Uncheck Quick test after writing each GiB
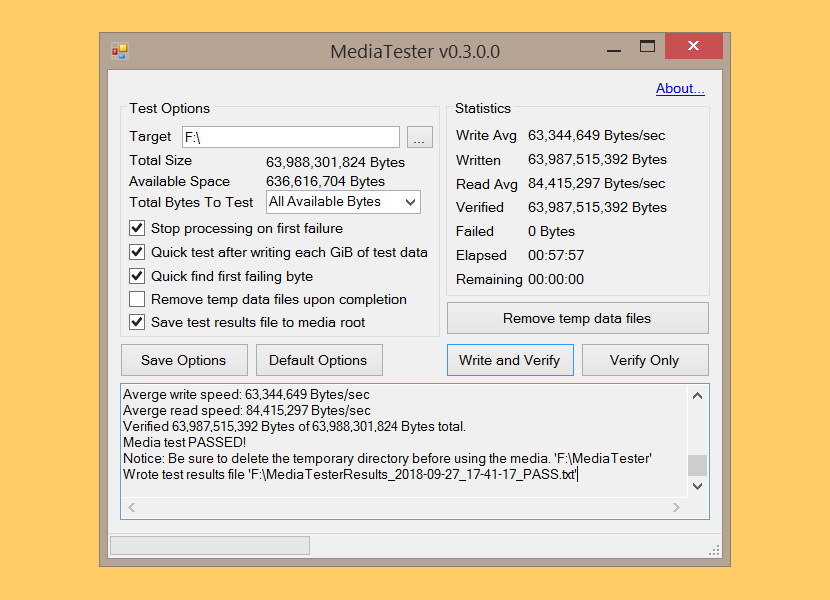Screen dimensions: 830x600 pos(136,252)
